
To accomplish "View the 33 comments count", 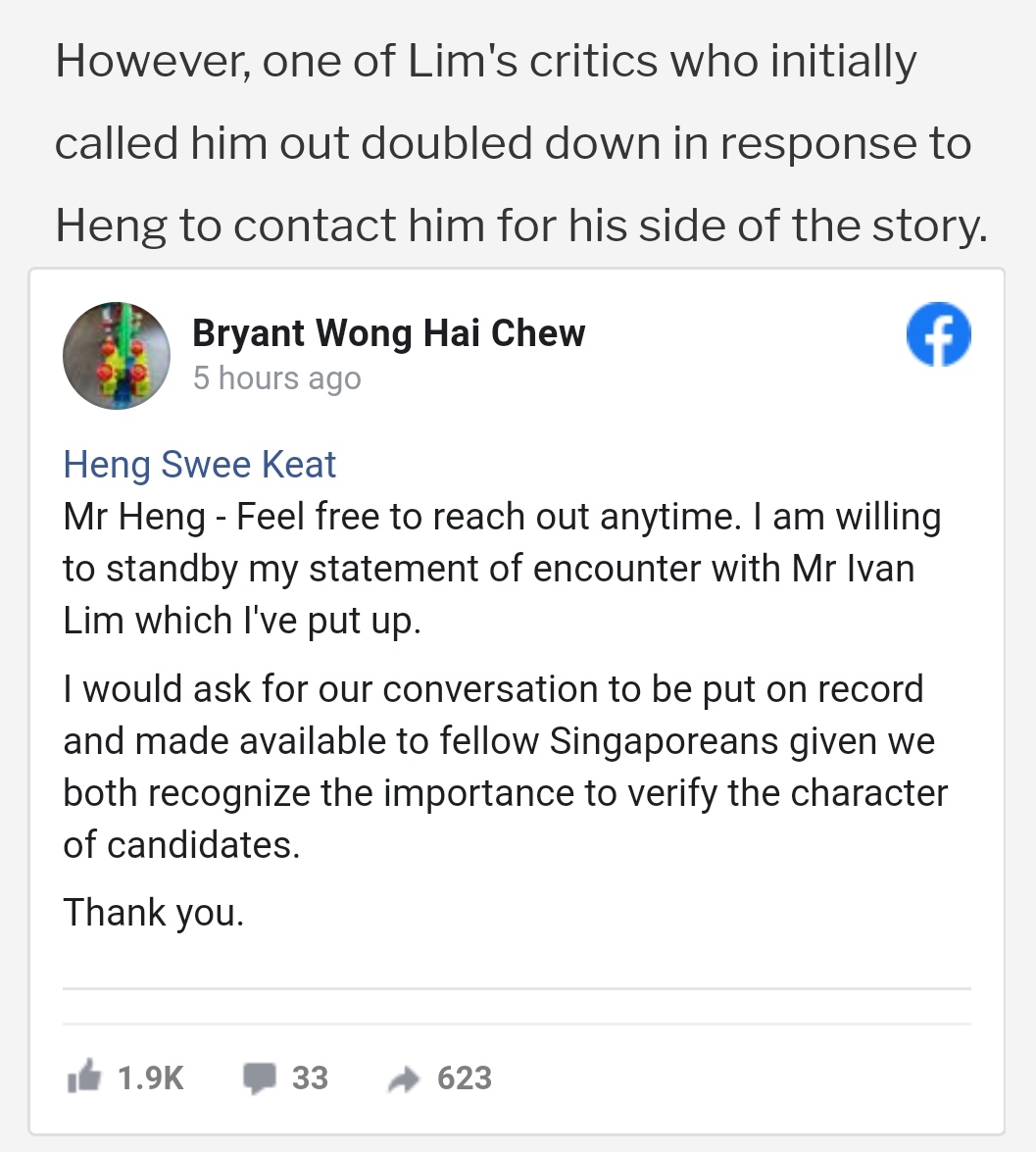I will point(310,1078).
